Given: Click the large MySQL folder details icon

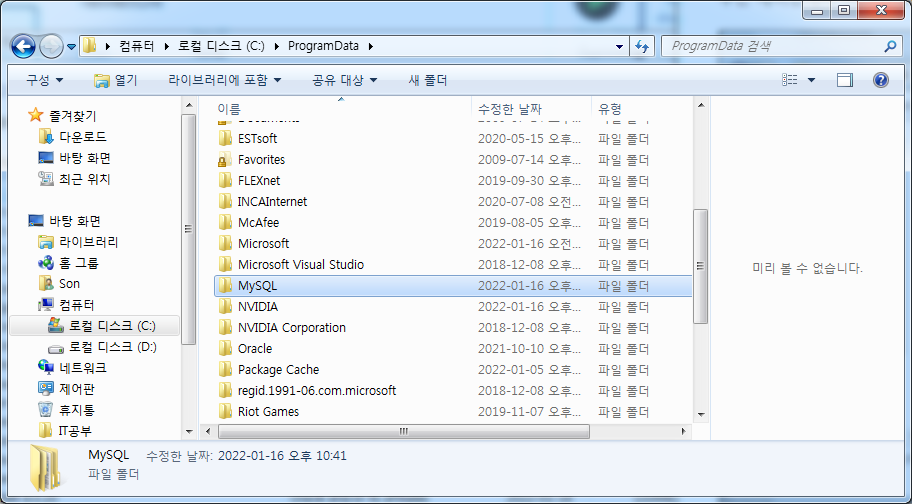Looking at the screenshot, I should (x=45, y=468).
